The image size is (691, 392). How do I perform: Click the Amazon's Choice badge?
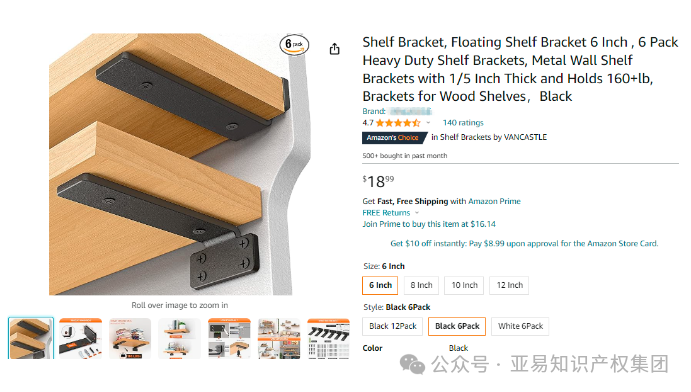coord(394,138)
